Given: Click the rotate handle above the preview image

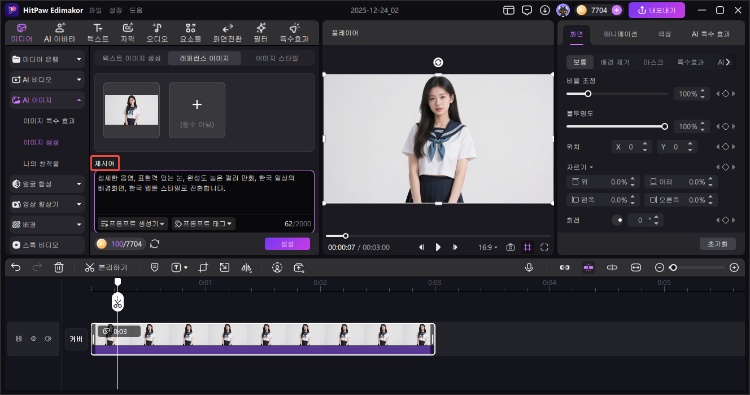Looking at the screenshot, I should [438, 62].
